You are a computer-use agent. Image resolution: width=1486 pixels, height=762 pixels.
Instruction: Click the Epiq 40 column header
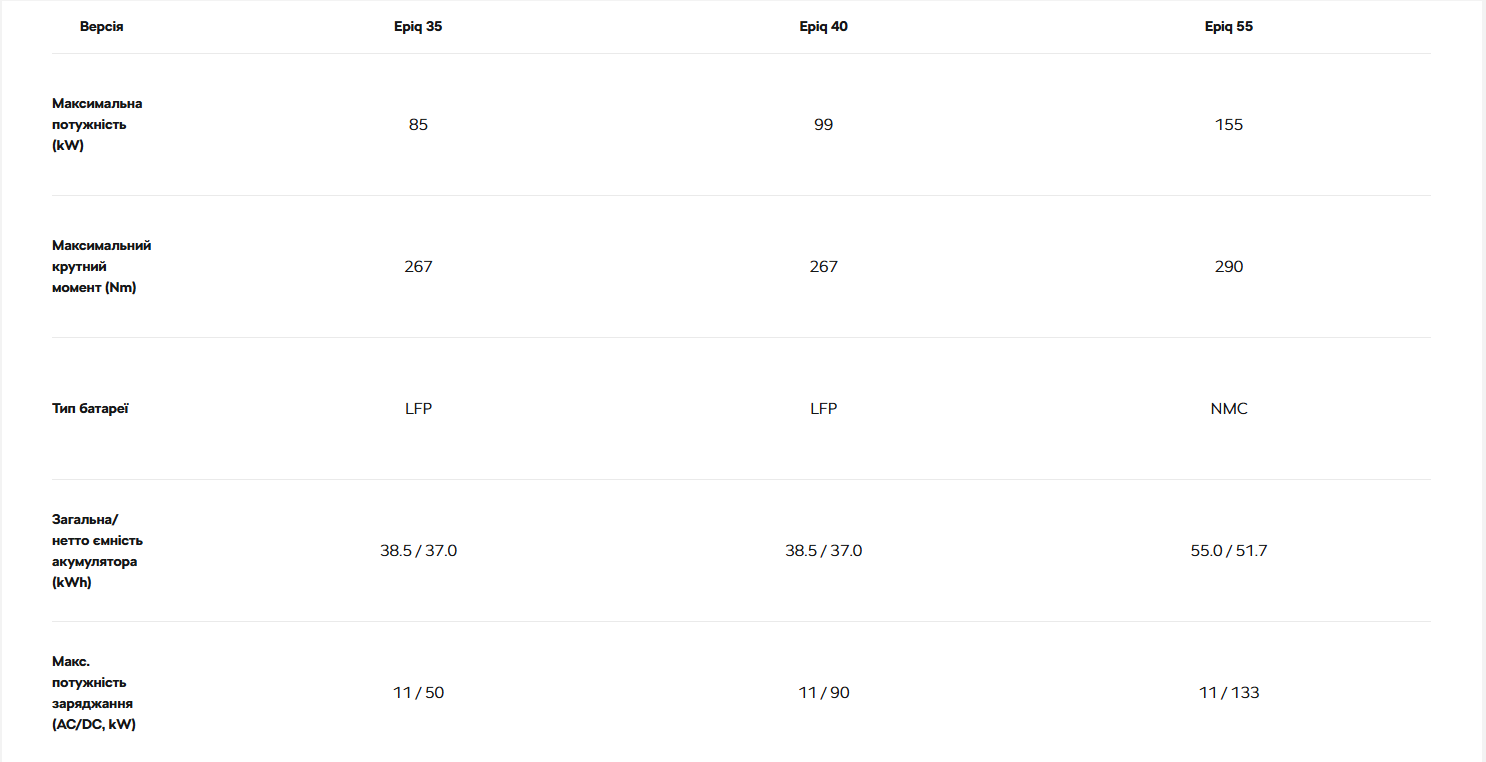click(823, 27)
